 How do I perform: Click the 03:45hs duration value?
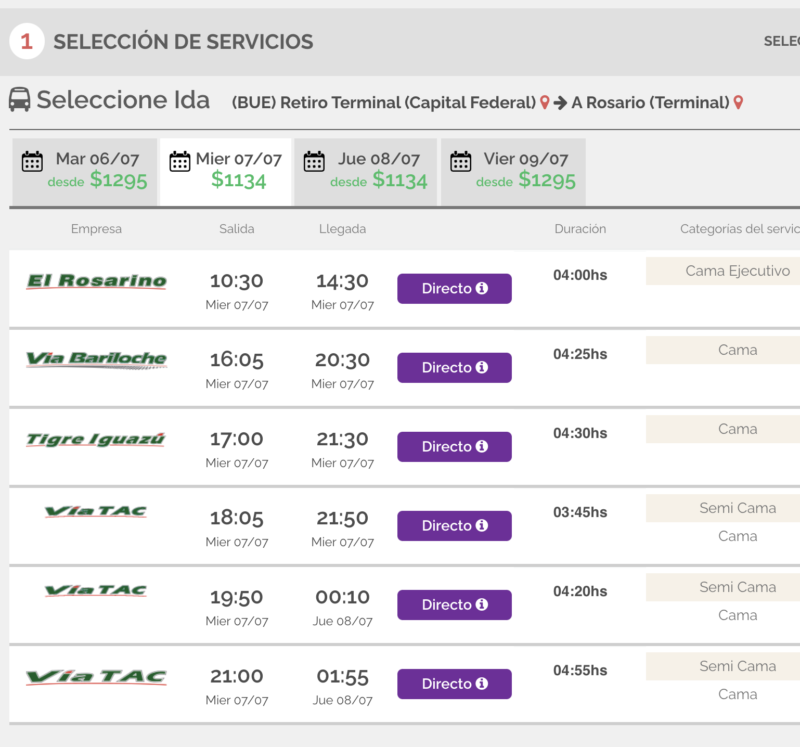580,513
